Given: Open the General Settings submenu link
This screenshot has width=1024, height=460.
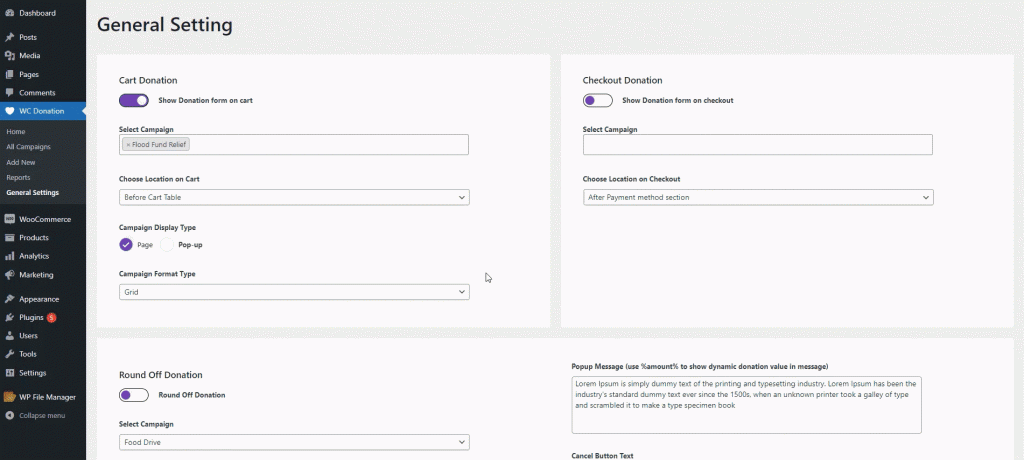Looking at the screenshot, I should [x=33, y=193].
